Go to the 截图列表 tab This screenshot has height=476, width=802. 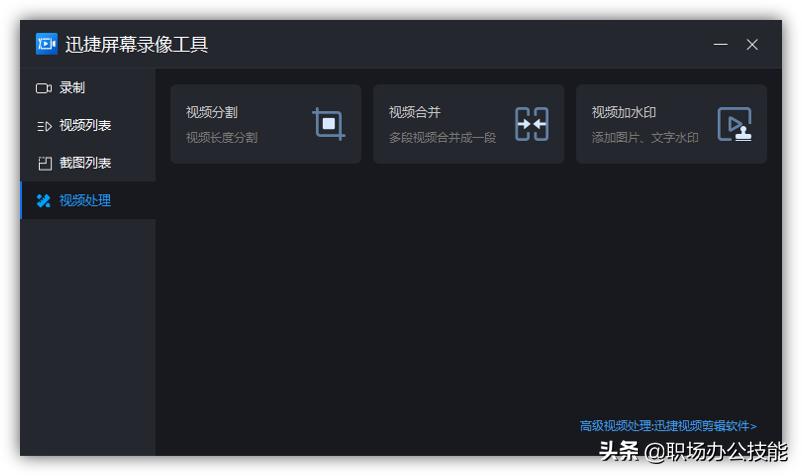pyautogui.click(x=88, y=163)
